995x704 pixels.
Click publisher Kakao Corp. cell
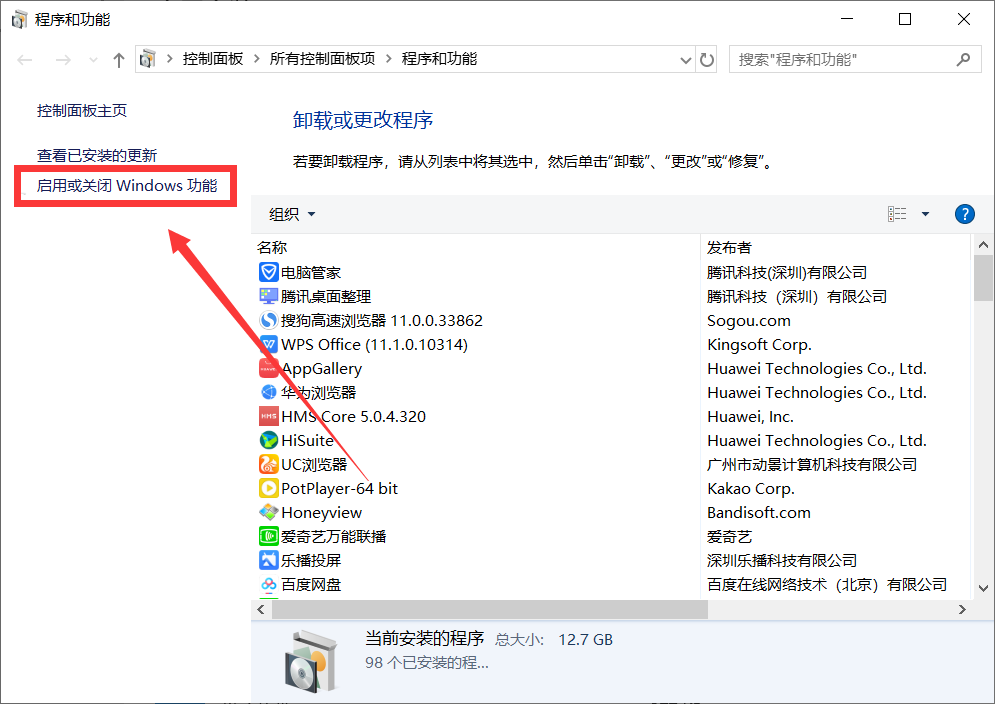click(751, 488)
